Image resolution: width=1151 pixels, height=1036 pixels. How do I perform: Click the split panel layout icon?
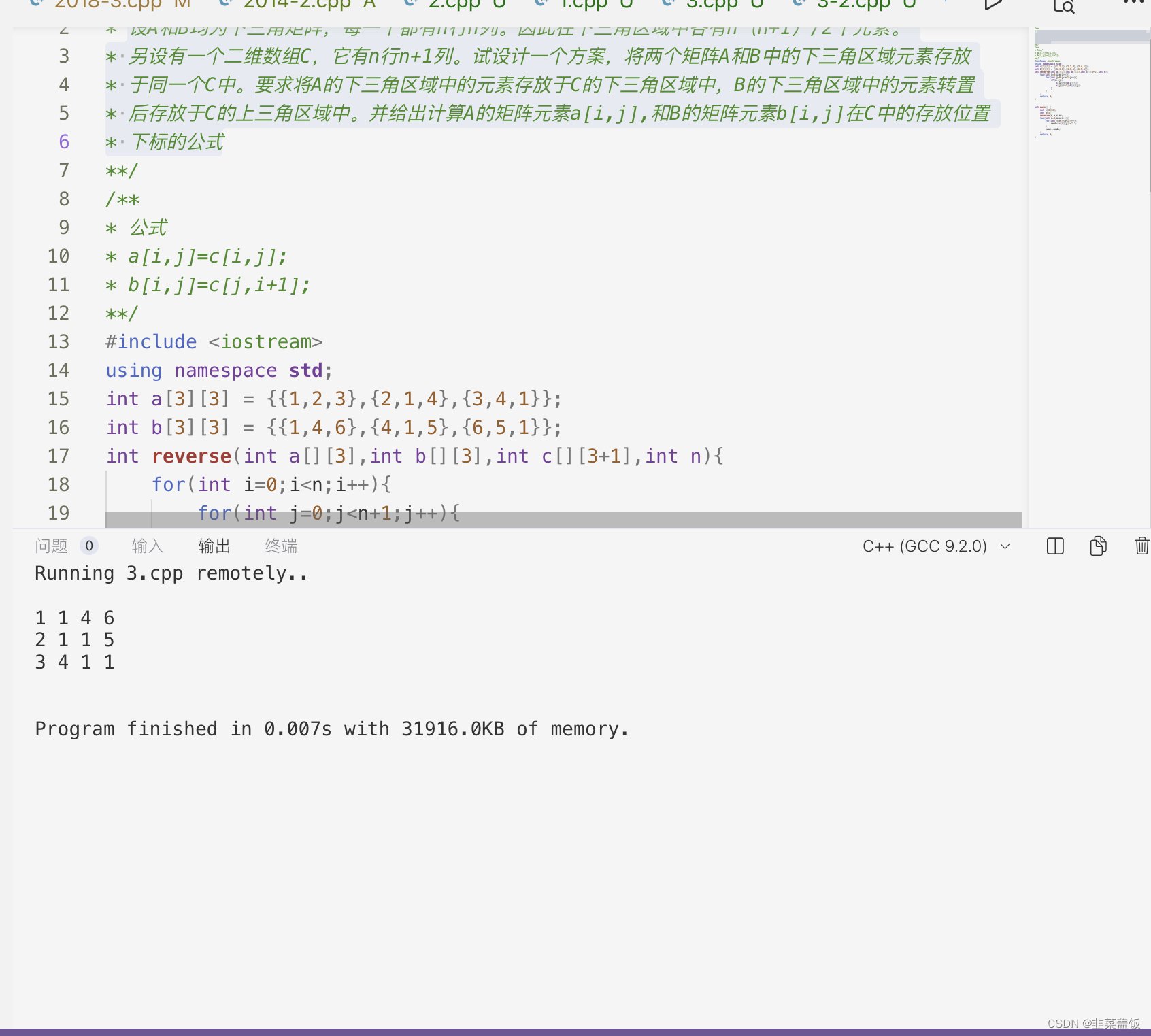[x=1055, y=546]
